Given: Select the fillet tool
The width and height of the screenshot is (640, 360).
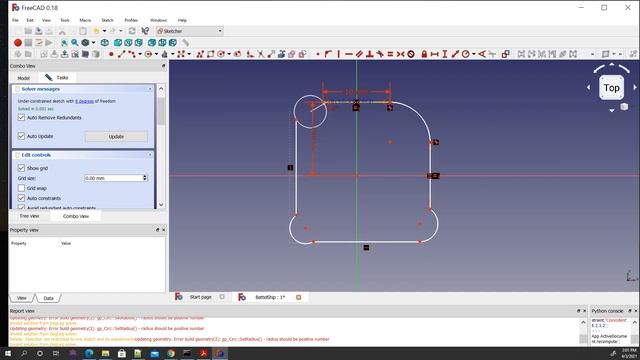Looking at the screenshot, I should [250, 54].
